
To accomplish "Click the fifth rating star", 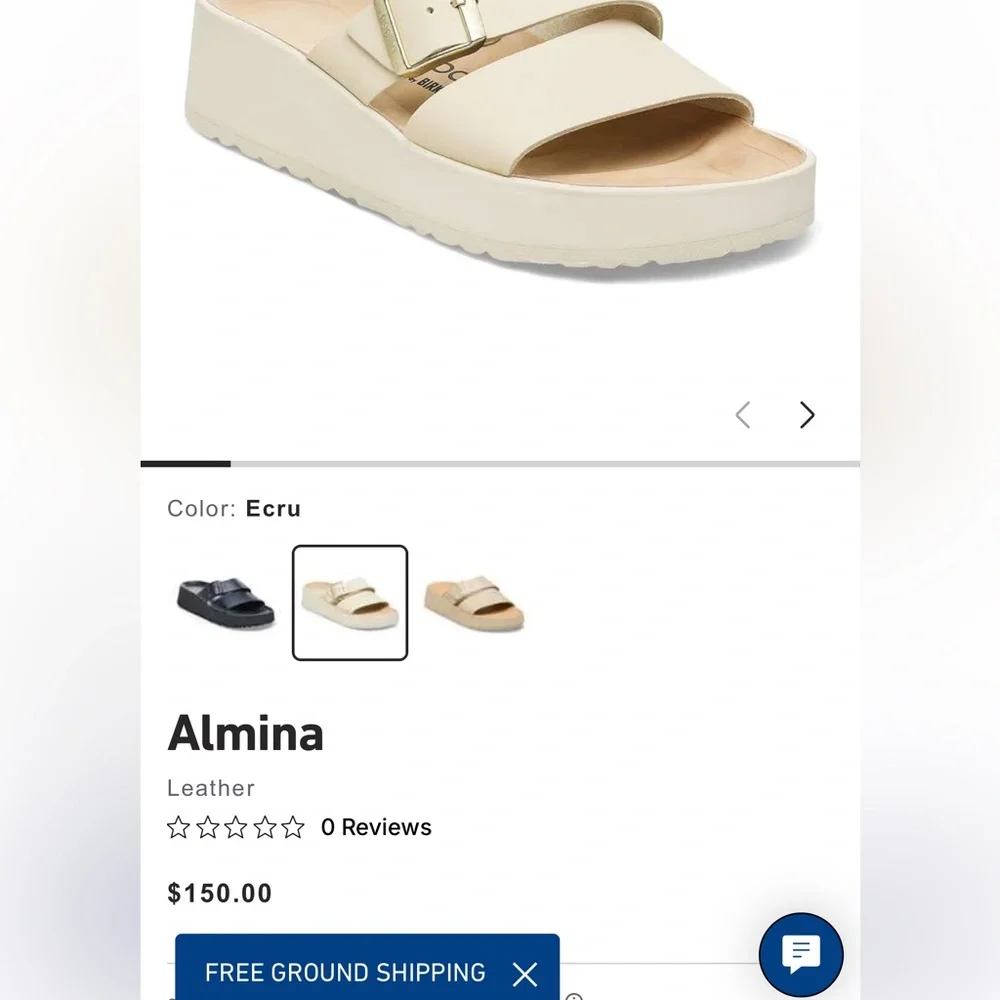I will 294,827.
